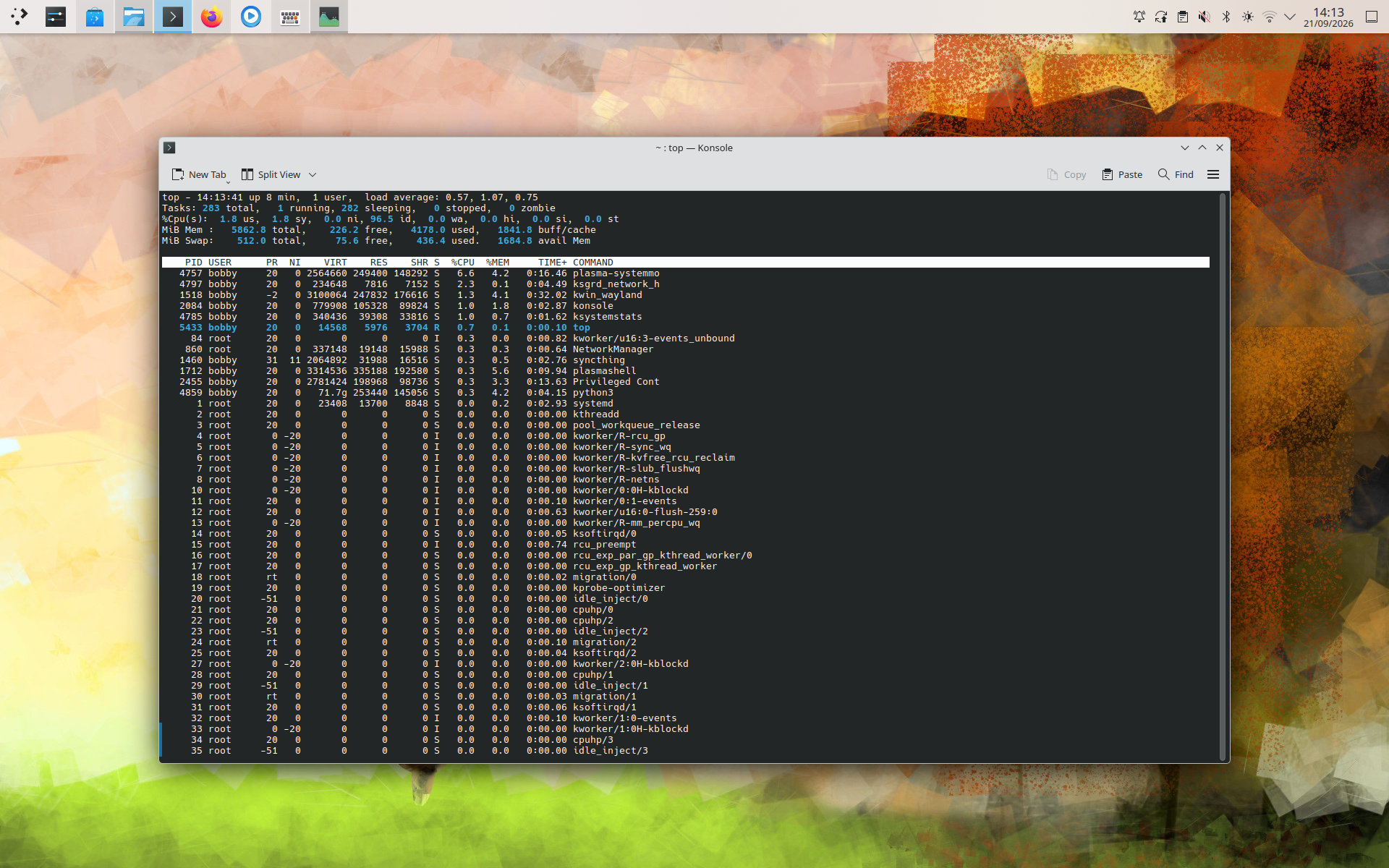The image size is (1389, 868).
Task: Click the %CPU column header
Action: coord(463,263)
